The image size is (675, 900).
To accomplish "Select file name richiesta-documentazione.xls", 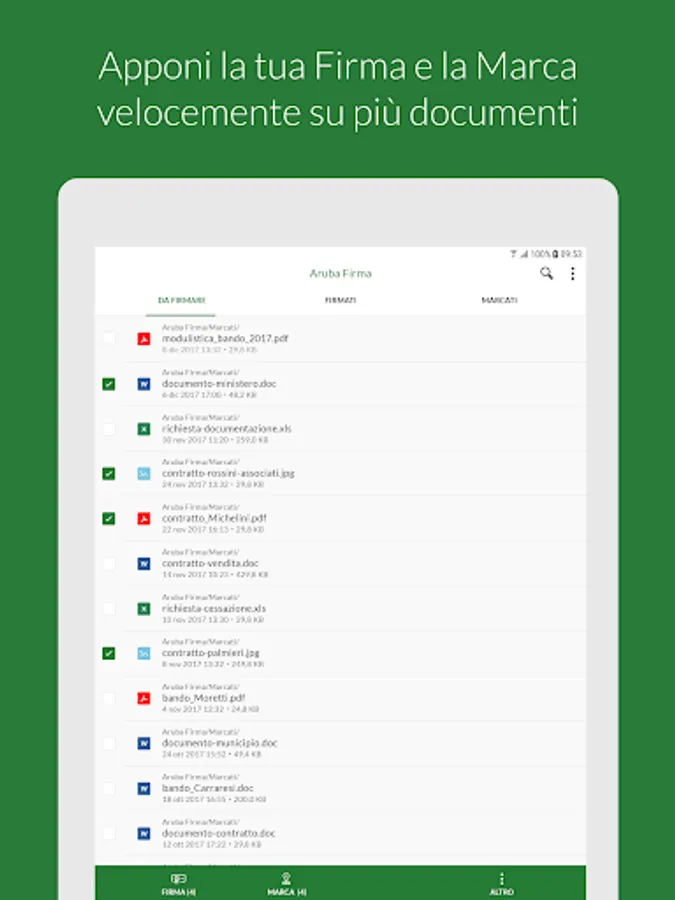I will tap(226, 429).
